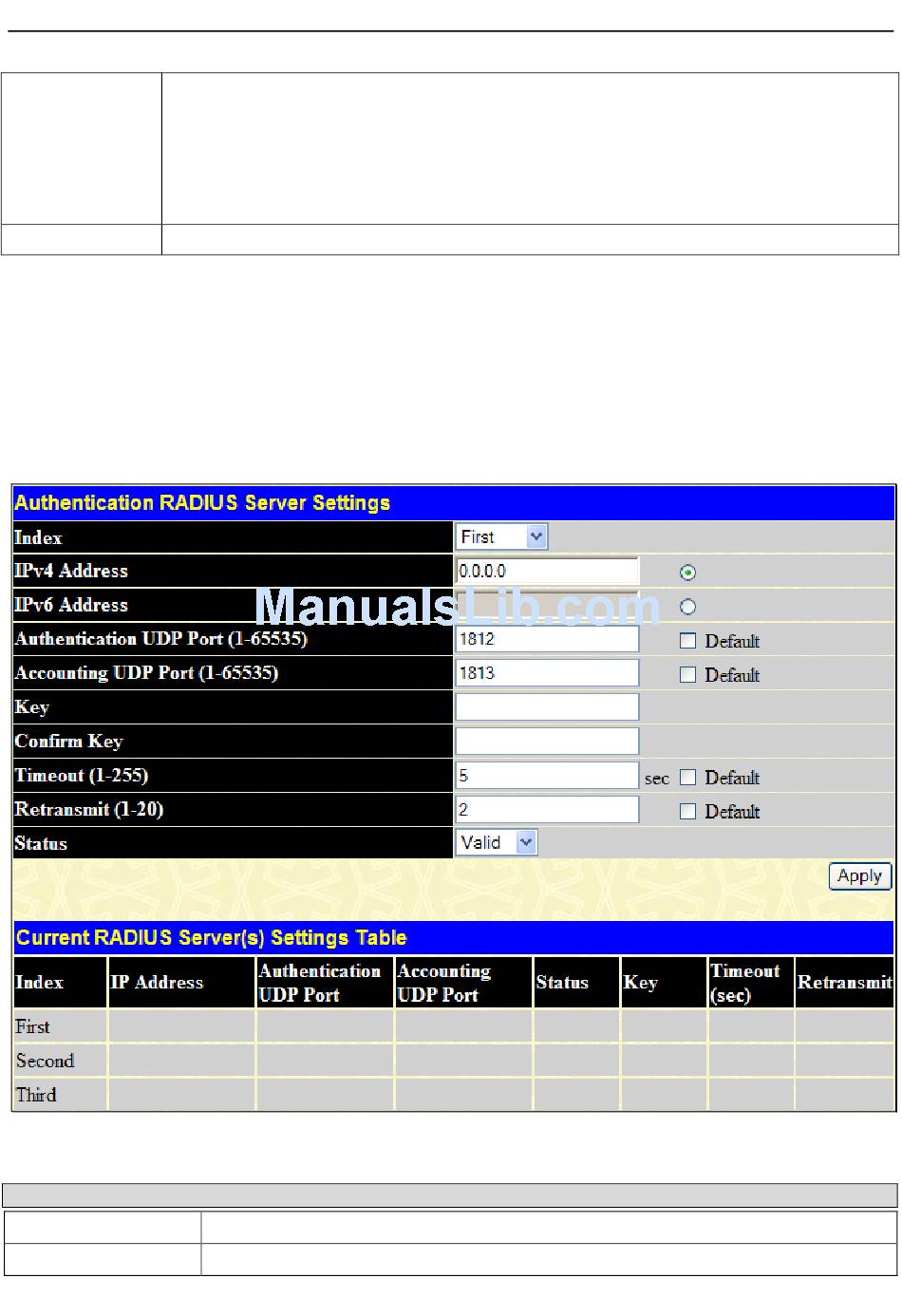This screenshot has width=902, height=1316.
Task: Check Default for Accounting UDP Port
Action: [x=687, y=675]
